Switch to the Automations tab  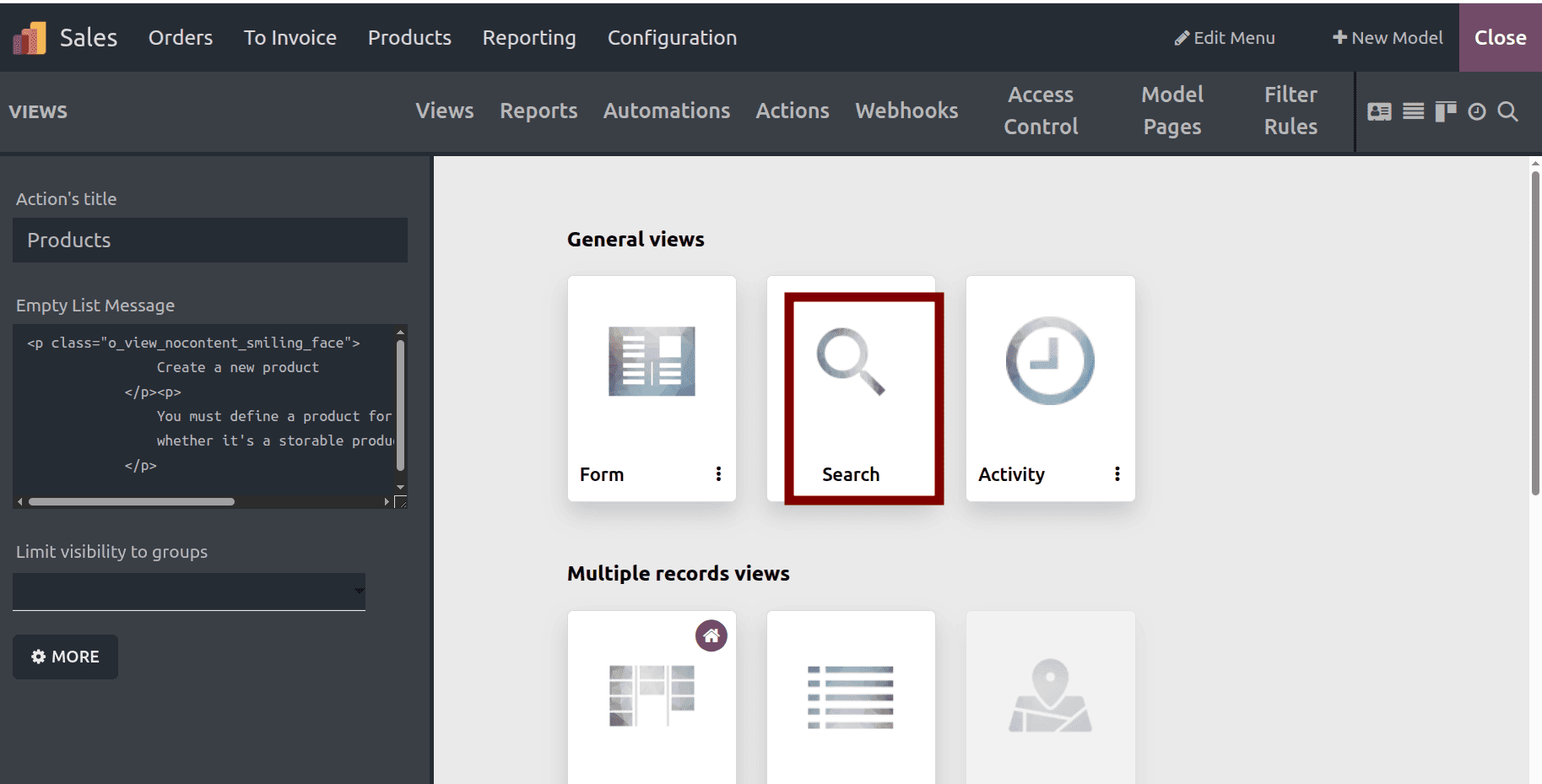click(667, 111)
